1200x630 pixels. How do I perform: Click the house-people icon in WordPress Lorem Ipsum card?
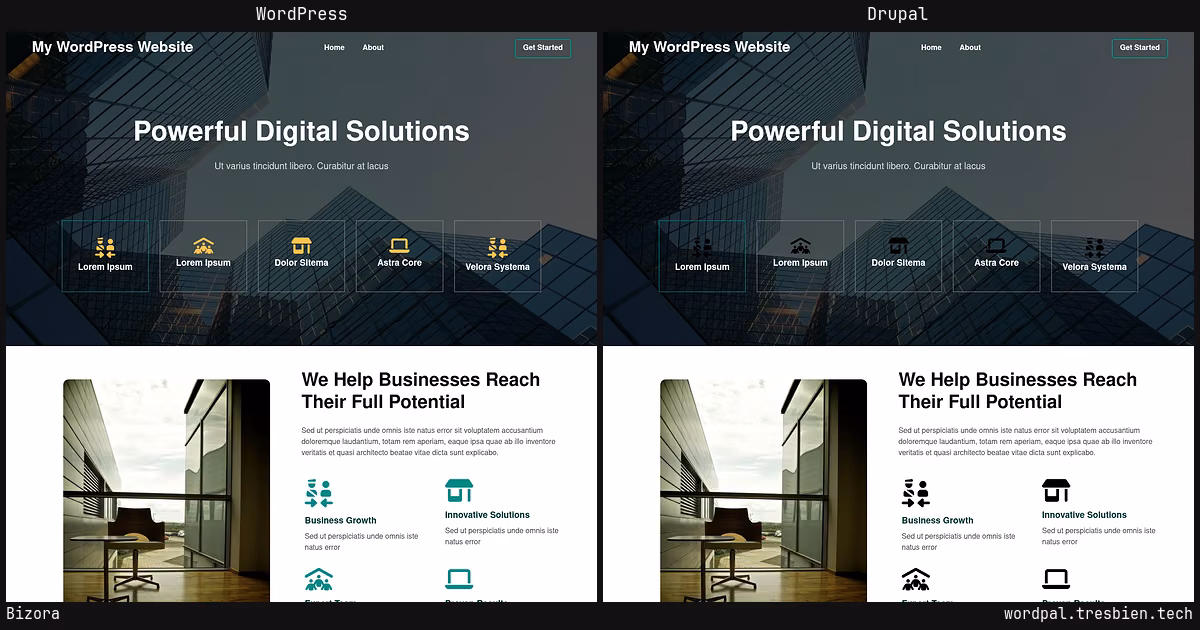pyautogui.click(x=203, y=245)
